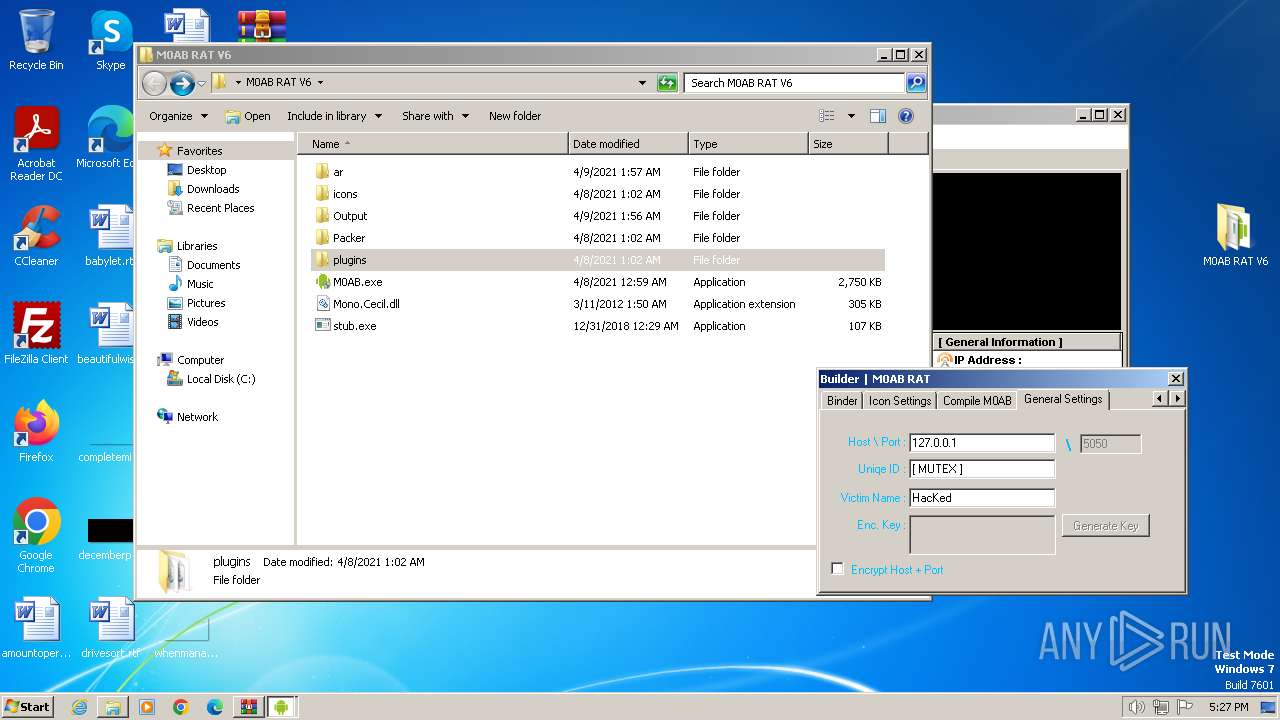Click the Uniqe ID MUTEX field
This screenshot has height=720, width=1280.
point(982,469)
